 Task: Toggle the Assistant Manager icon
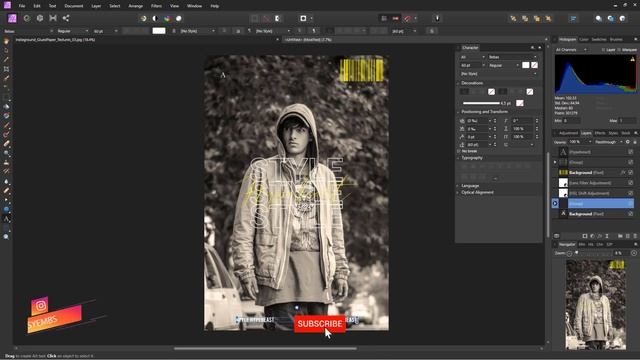[x=437, y=18]
